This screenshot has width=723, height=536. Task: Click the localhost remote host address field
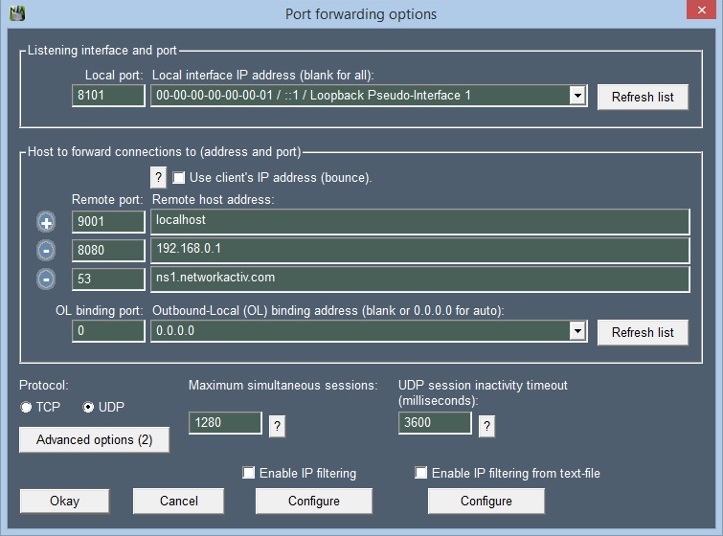(x=420, y=221)
